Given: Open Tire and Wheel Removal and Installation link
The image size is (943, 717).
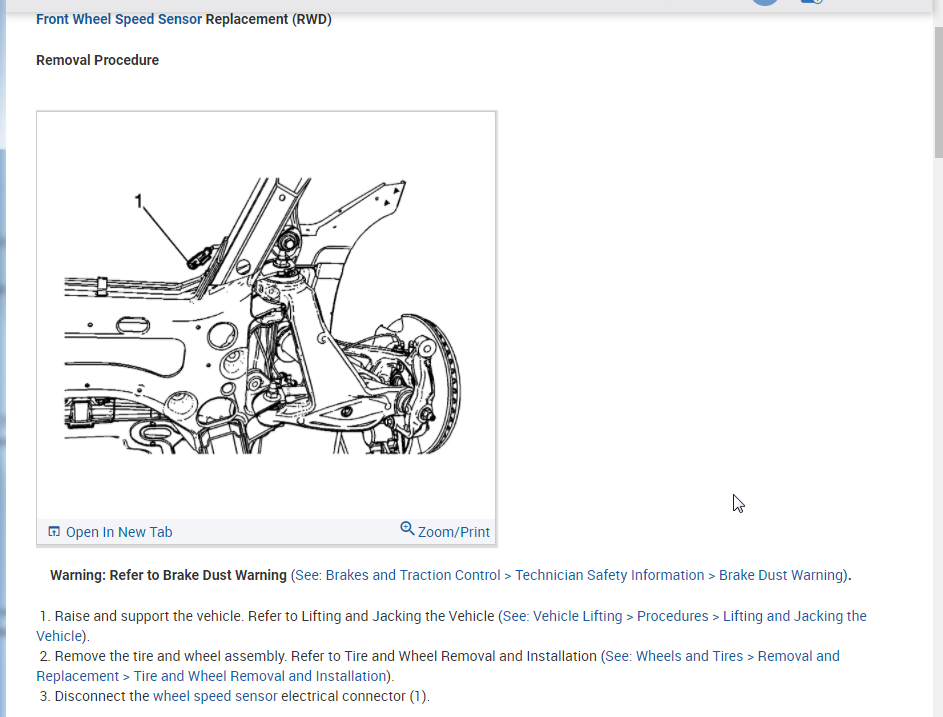Looking at the screenshot, I should coord(260,676).
